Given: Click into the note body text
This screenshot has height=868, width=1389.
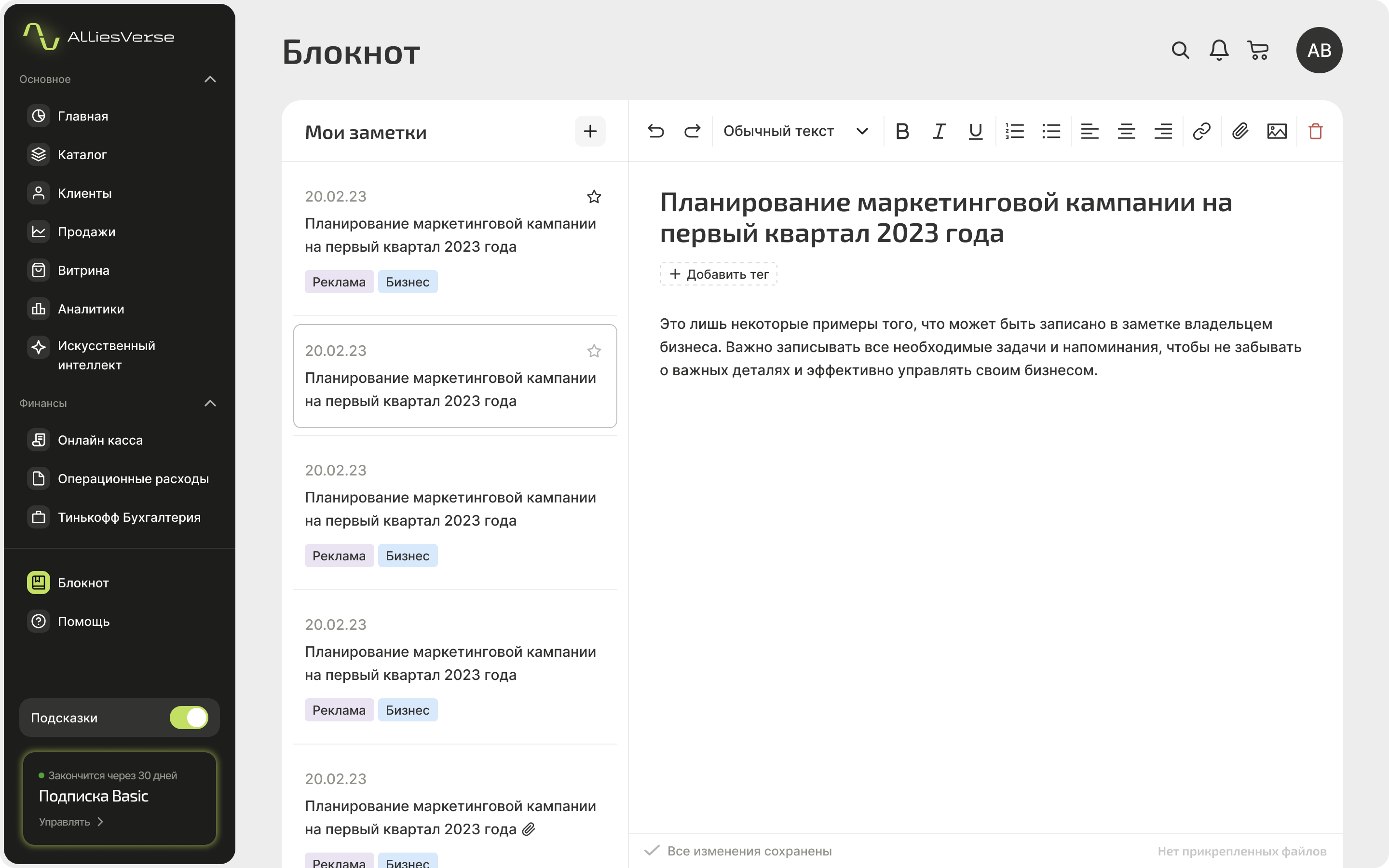Looking at the screenshot, I should coord(980,347).
